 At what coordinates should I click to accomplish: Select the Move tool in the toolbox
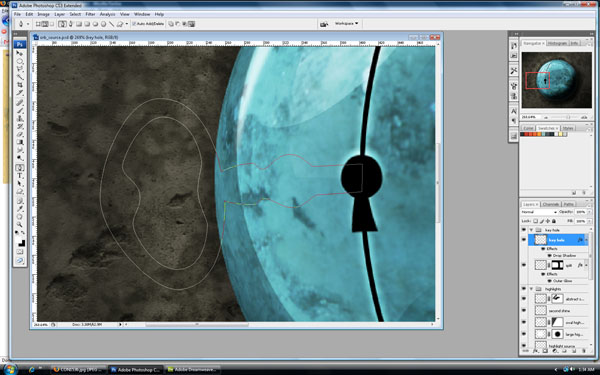pos(20,53)
